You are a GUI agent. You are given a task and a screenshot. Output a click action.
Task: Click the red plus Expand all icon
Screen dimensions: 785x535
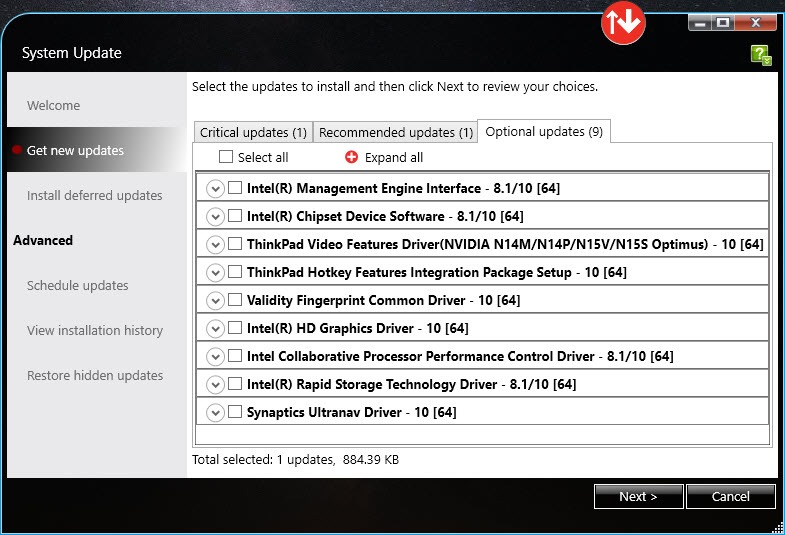click(351, 157)
